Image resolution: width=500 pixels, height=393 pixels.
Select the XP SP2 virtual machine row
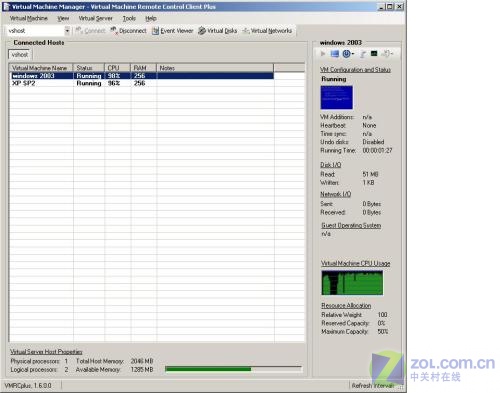[142, 83]
